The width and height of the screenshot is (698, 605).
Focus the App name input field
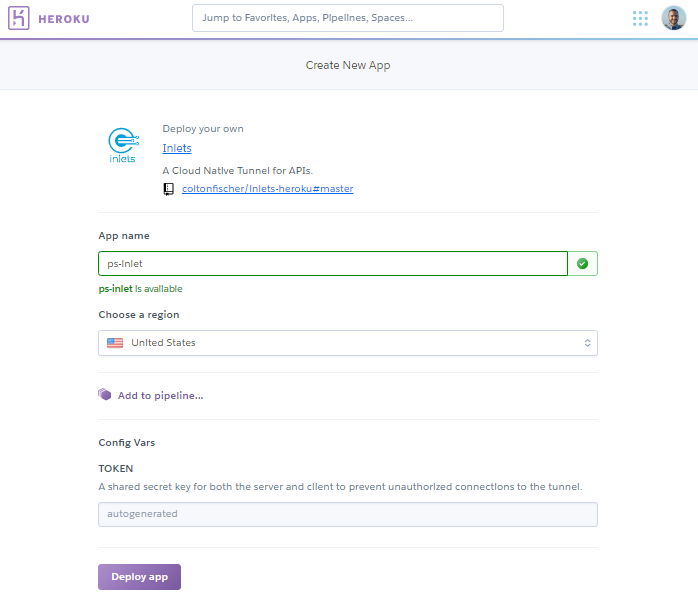[x=333, y=264]
